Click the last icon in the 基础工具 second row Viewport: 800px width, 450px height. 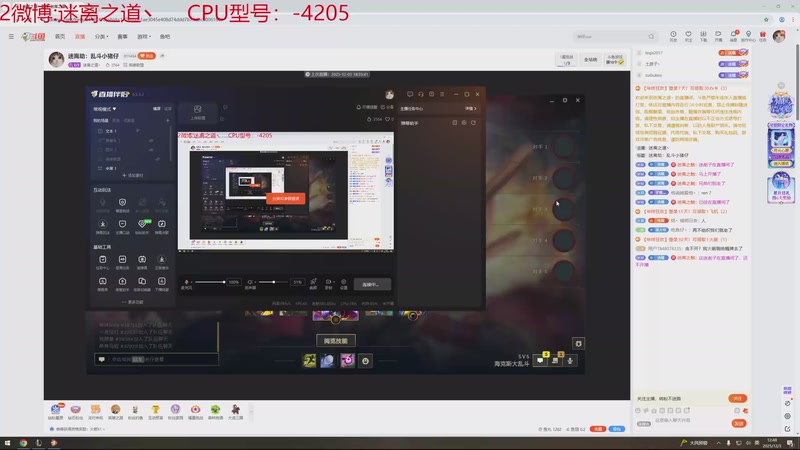pyautogui.click(x=161, y=283)
